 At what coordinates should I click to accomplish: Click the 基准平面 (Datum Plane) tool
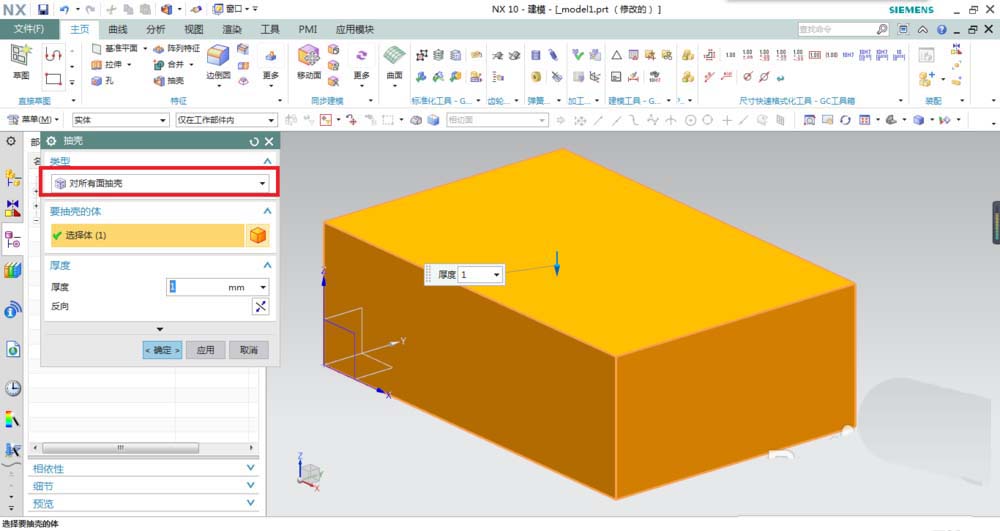[x=117, y=48]
